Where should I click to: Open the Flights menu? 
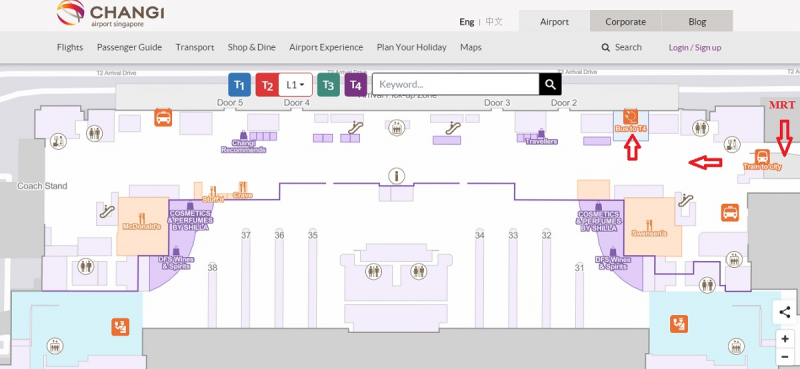pos(70,47)
